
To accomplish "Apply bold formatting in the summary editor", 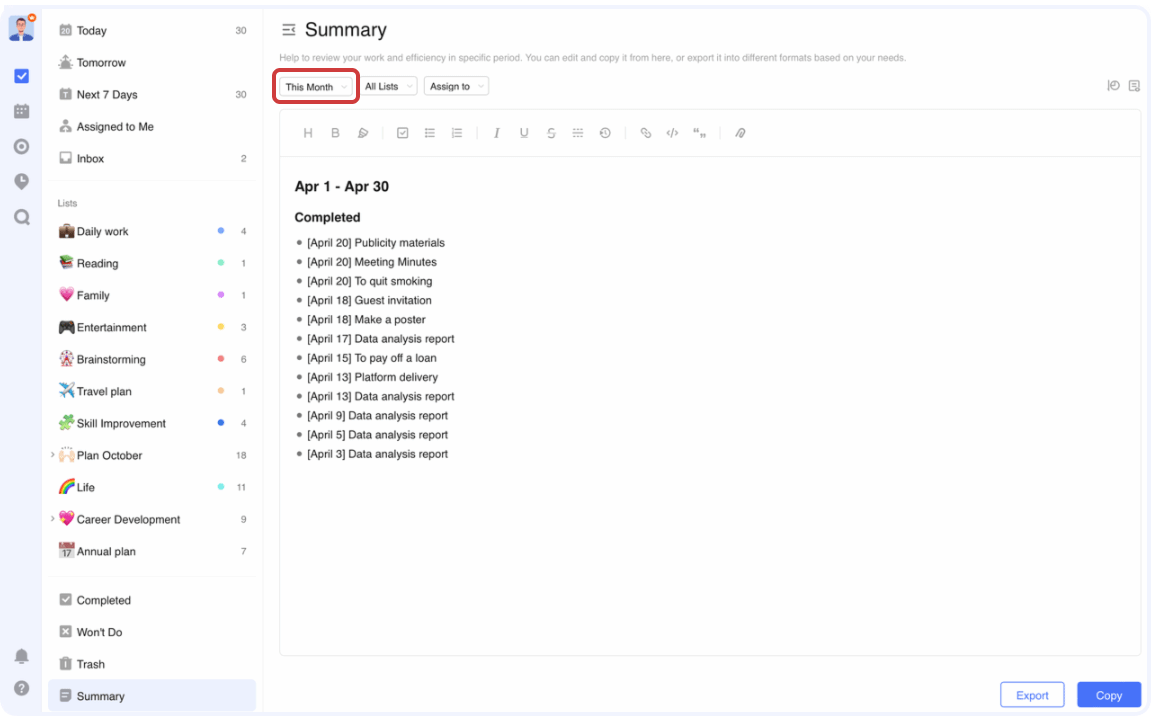I will point(335,132).
